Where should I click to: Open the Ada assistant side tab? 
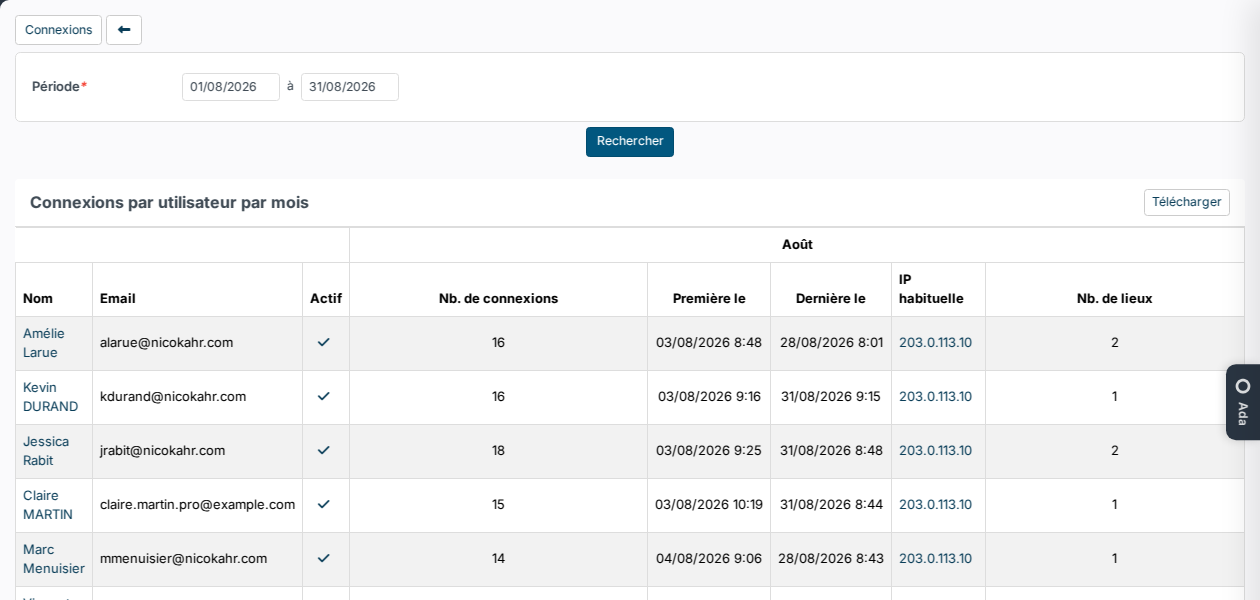pos(1243,402)
